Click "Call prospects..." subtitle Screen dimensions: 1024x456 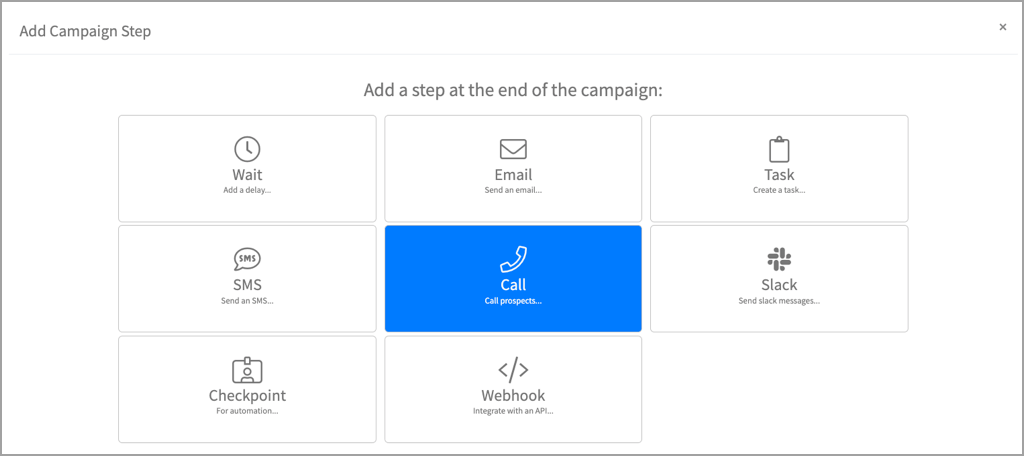[513, 300]
